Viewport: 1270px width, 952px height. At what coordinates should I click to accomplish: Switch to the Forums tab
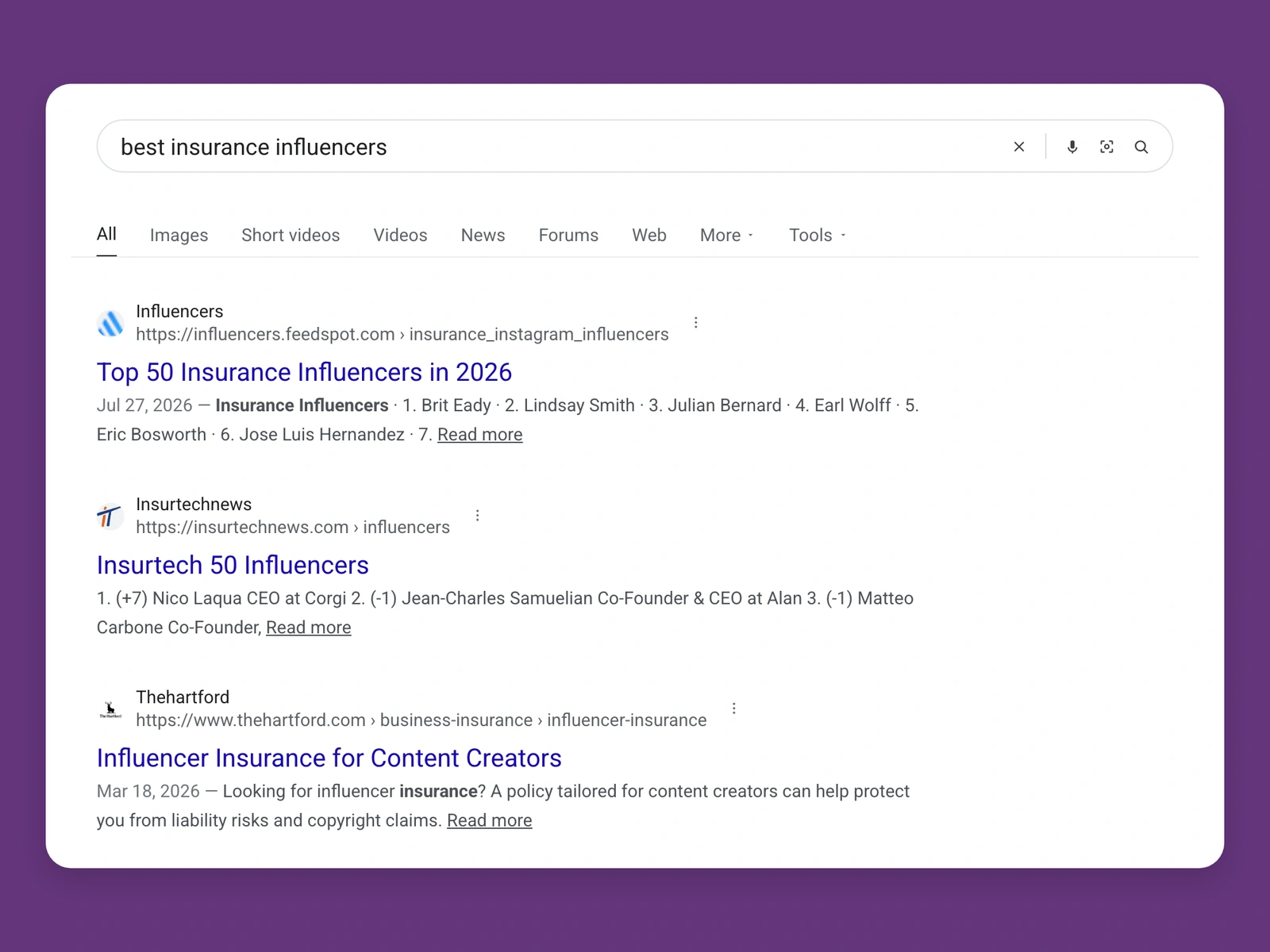tap(568, 236)
